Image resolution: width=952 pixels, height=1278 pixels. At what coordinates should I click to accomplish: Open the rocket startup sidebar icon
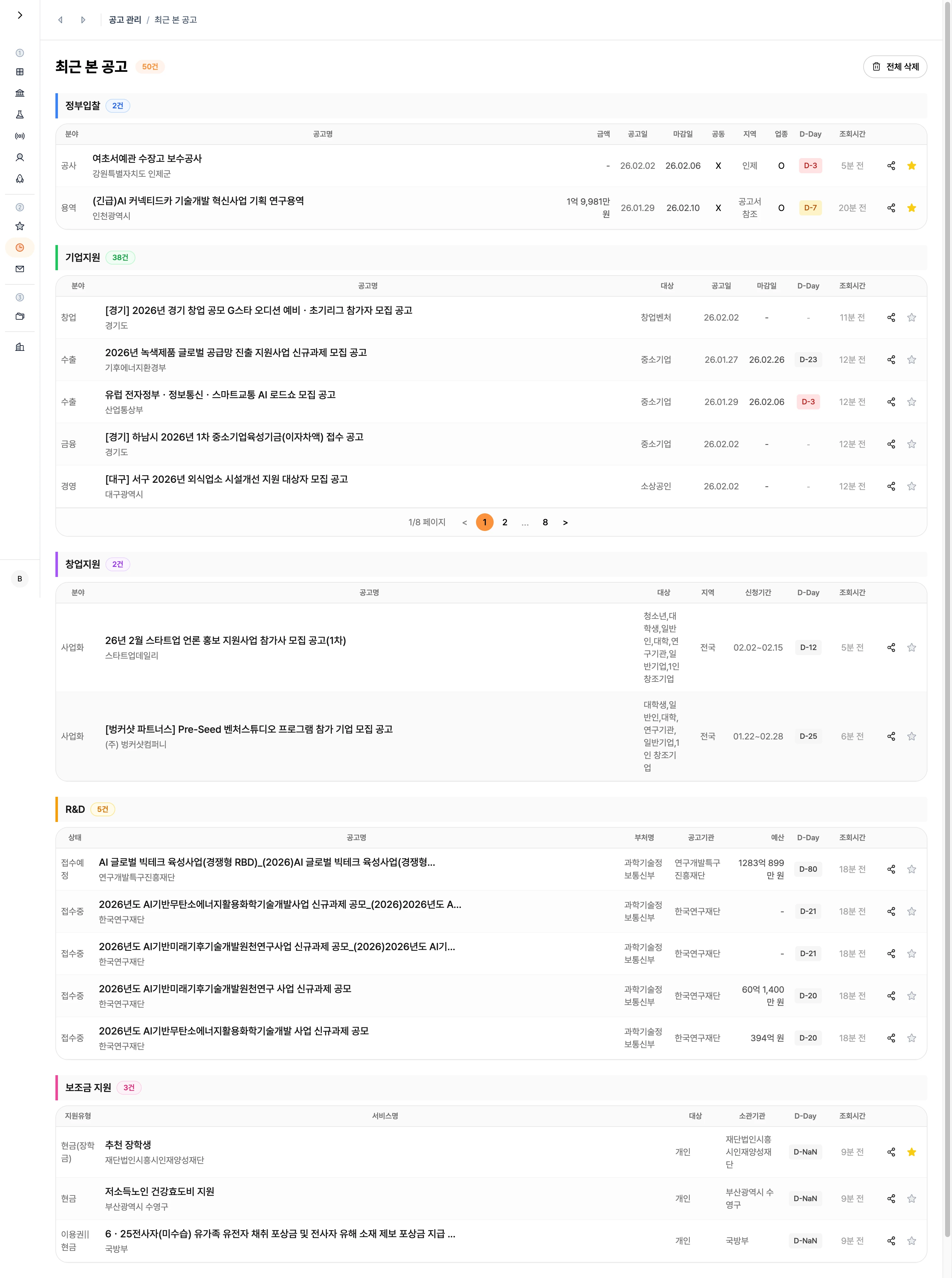(20, 179)
